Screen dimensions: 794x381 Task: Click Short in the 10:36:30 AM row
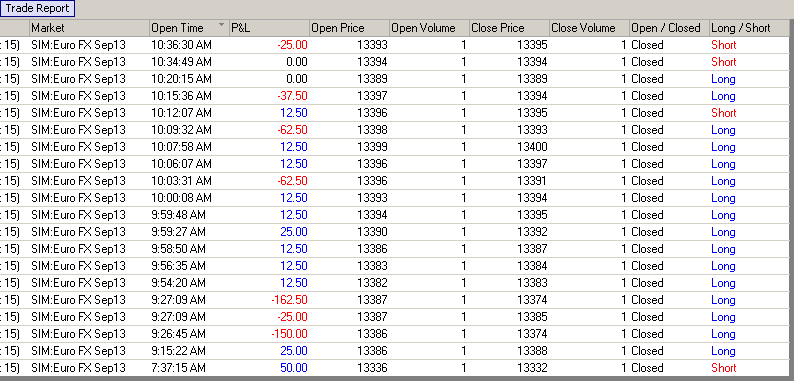(x=724, y=45)
